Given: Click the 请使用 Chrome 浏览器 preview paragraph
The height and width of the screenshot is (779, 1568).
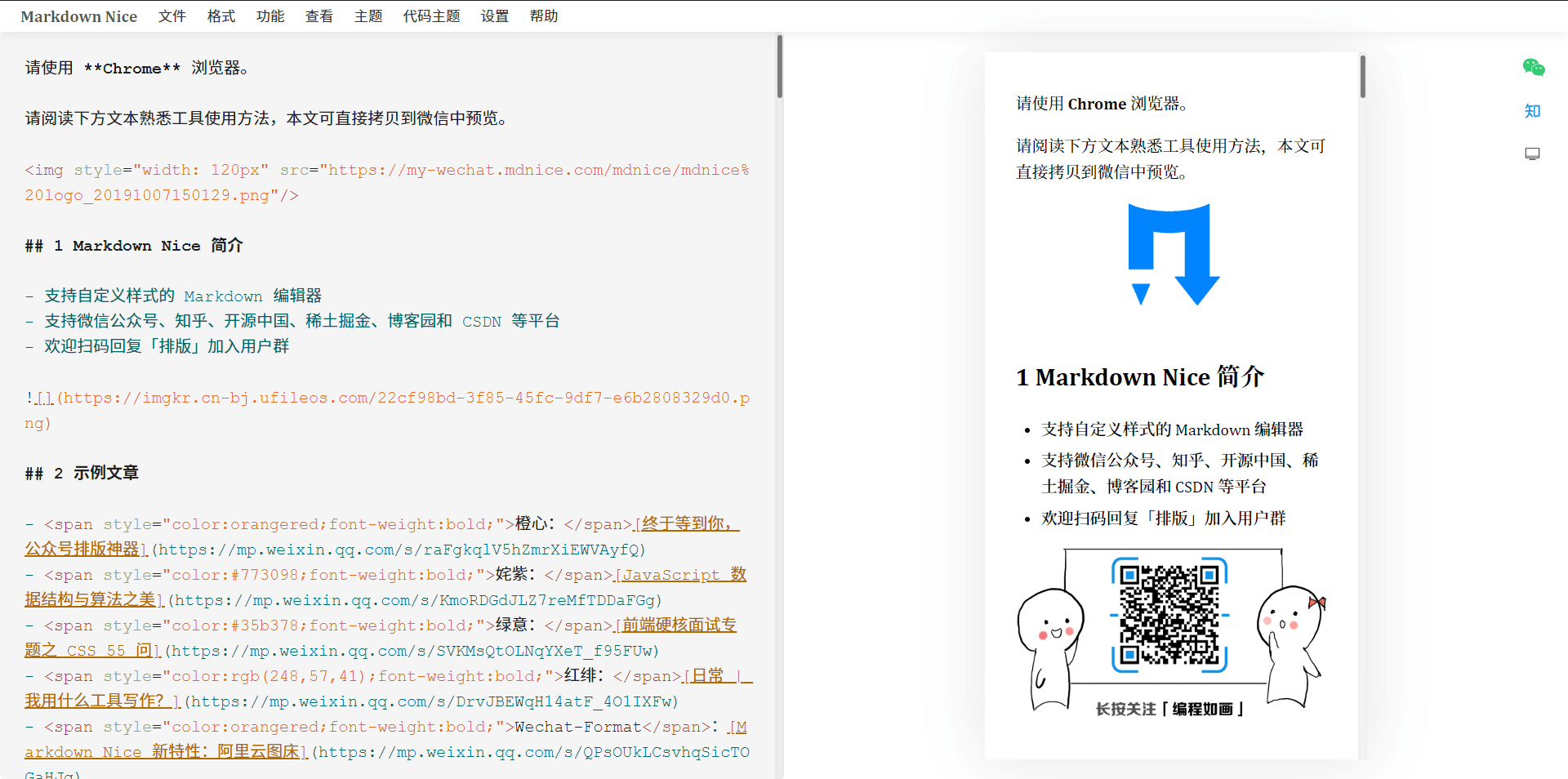Looking at the screenshot, I should click(x=1102, y=104).
